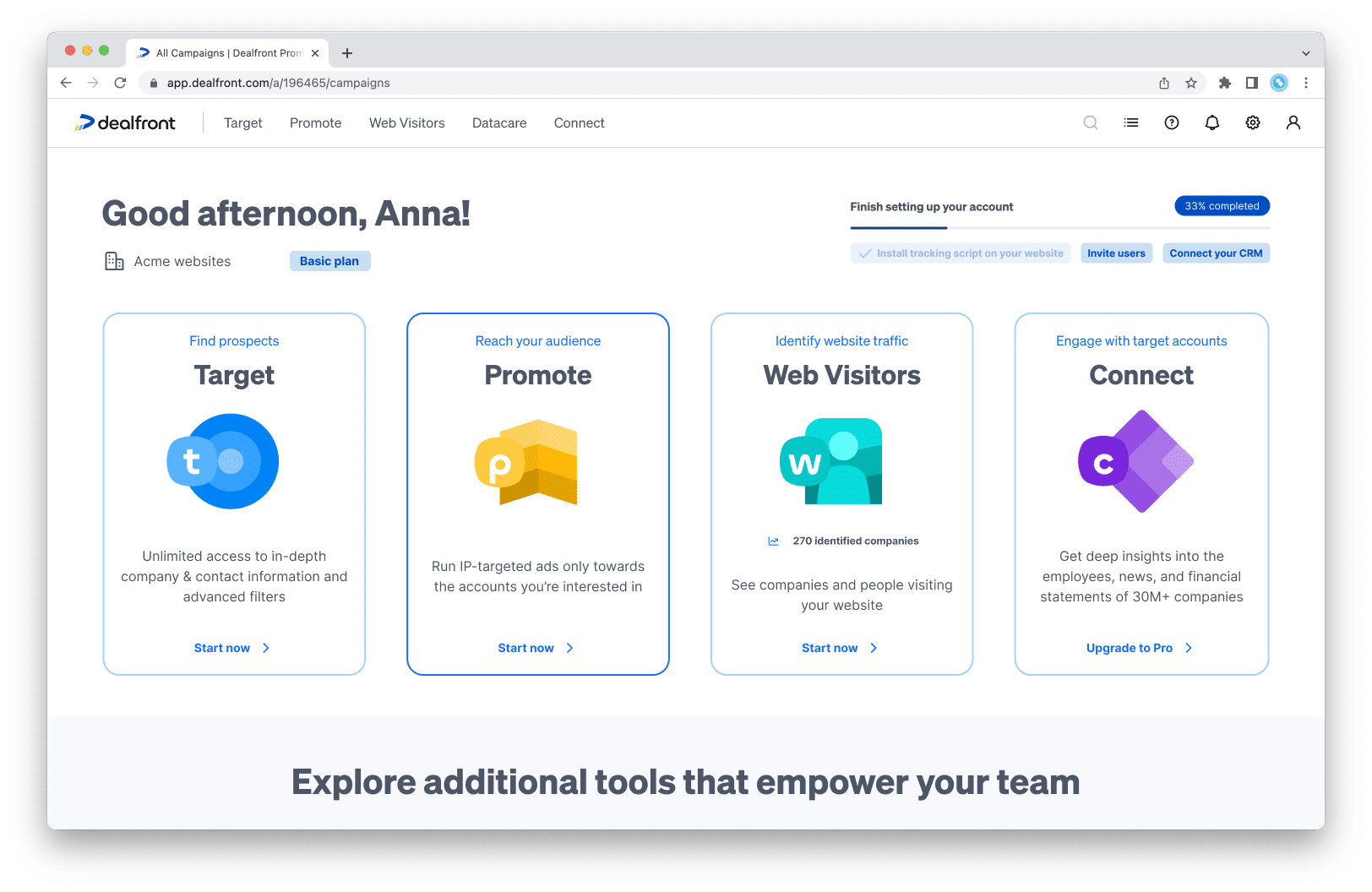The width and height of the screenshot is (1372, 892).
Task: Click the 270 identified companies text
Action: [x=856, y=541]
